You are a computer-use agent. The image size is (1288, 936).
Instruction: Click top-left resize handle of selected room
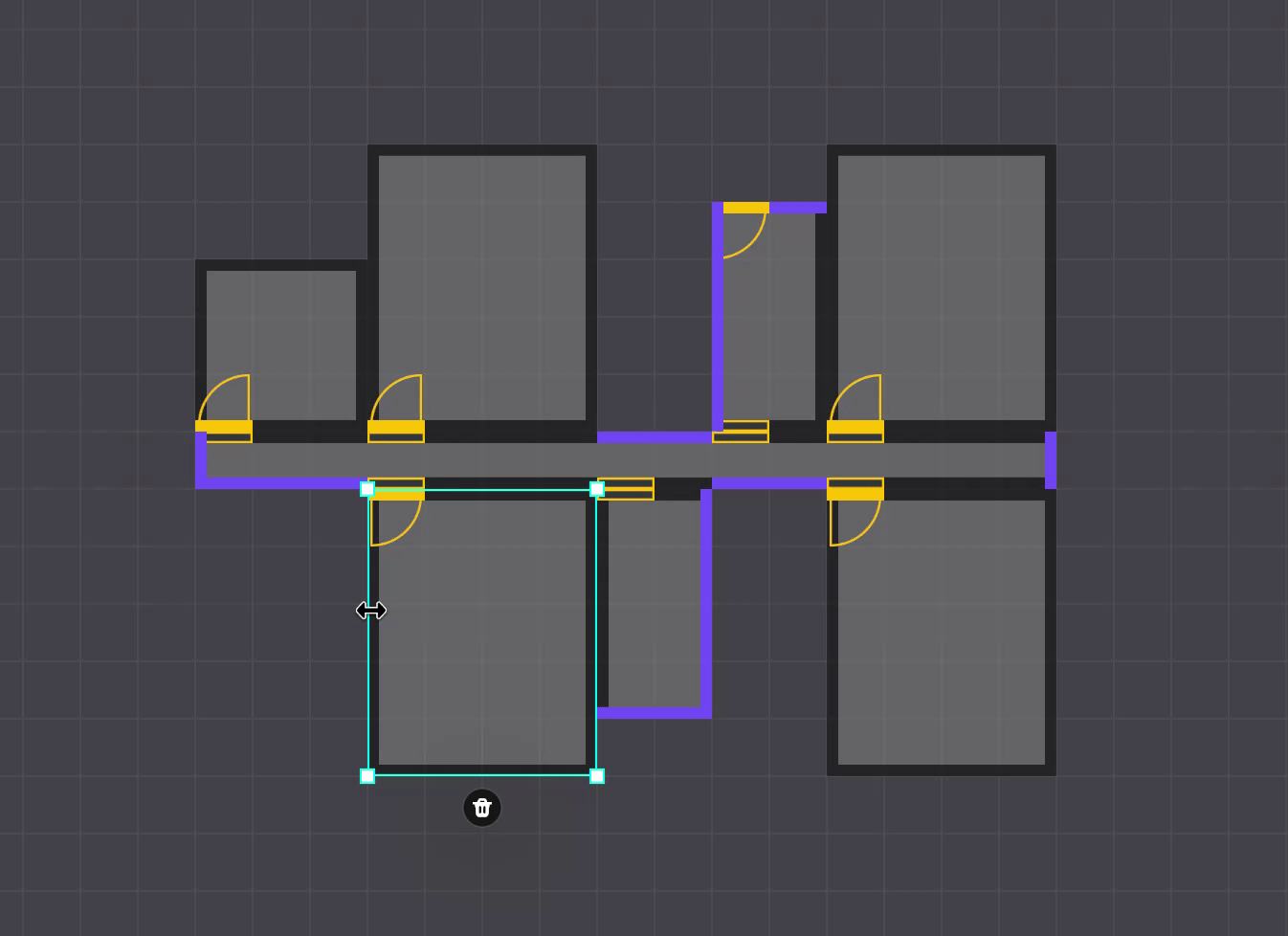click(367, 489)
